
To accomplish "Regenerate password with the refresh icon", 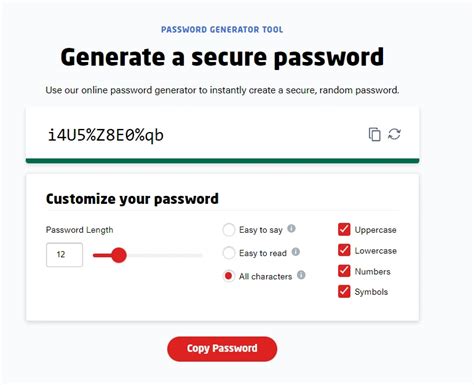I will [394, 134].
